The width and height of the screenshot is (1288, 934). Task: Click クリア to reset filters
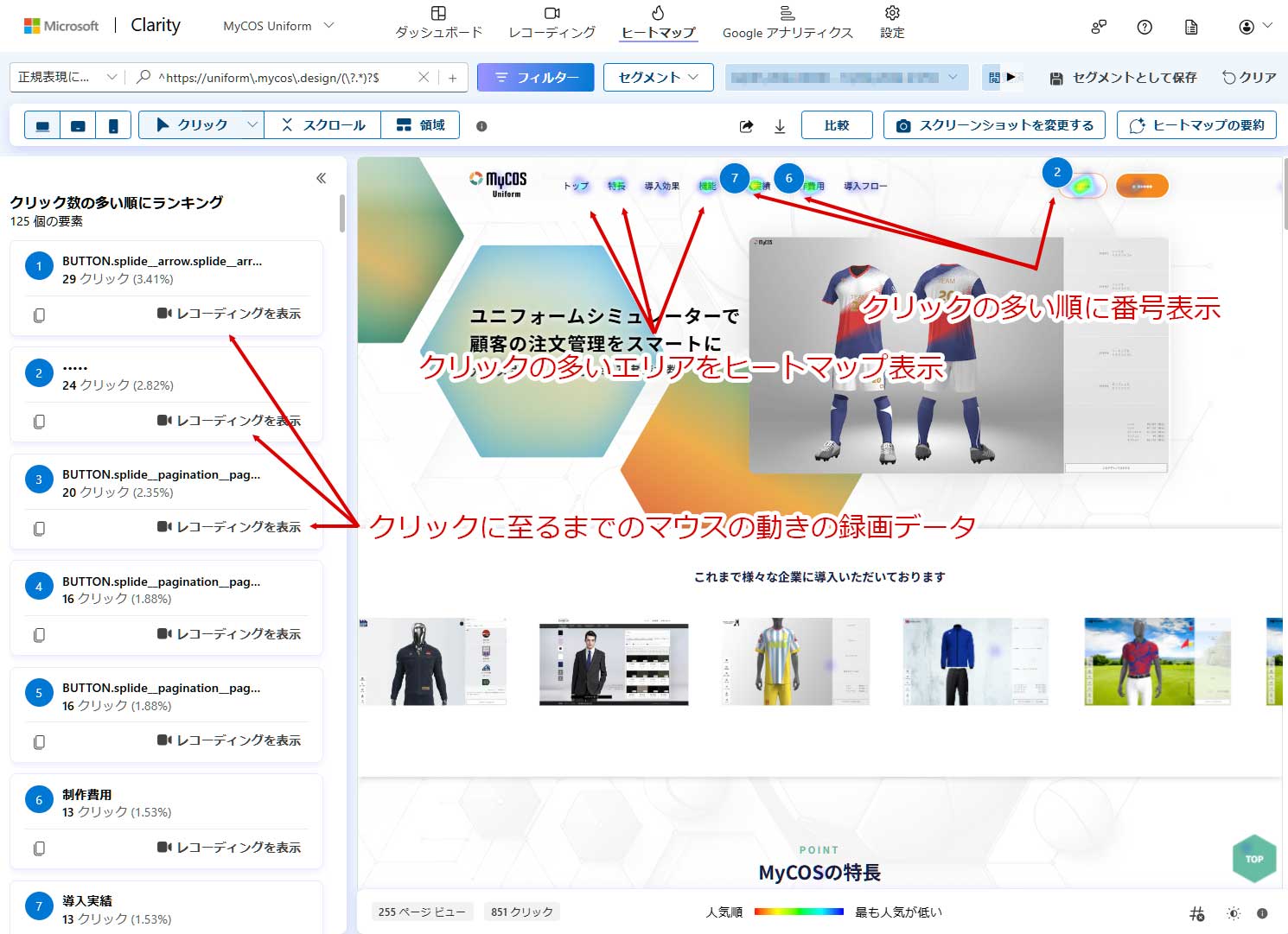pyautogui.click(x=1249, y=78)
